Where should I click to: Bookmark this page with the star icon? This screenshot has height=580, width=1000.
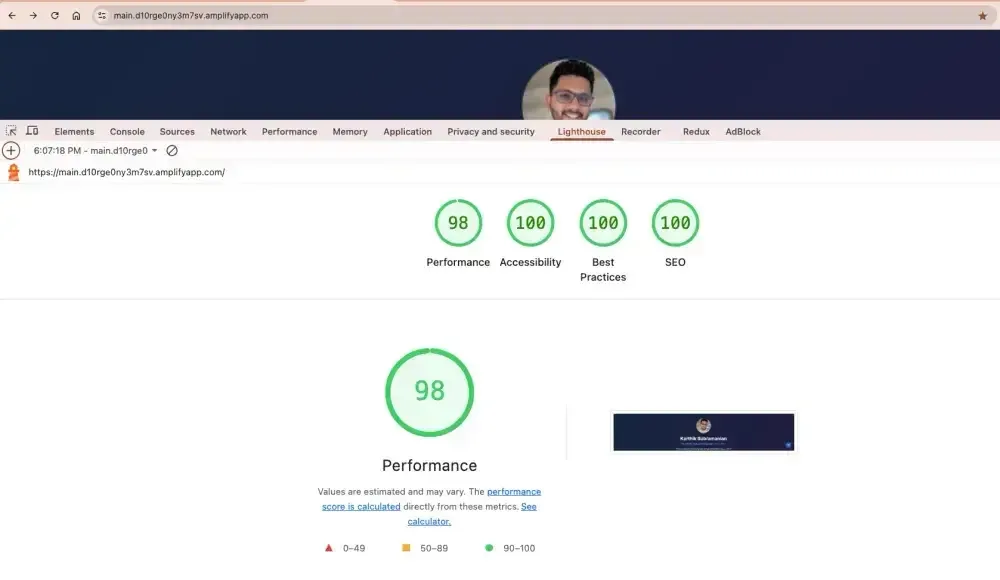point(982,16)
